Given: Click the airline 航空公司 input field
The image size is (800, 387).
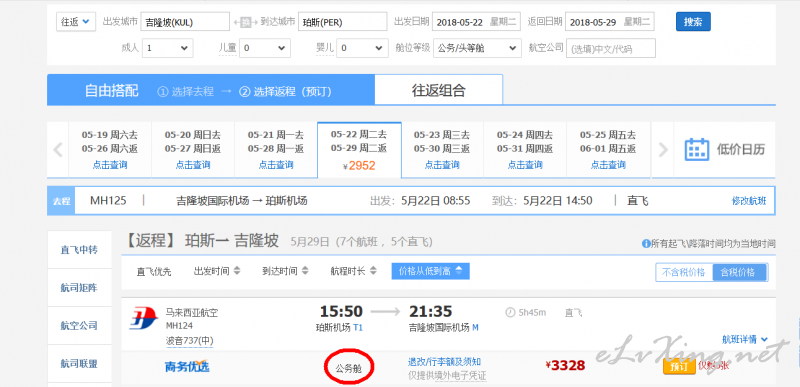Looking at the screenshot, I should click(x=611, y=48).
